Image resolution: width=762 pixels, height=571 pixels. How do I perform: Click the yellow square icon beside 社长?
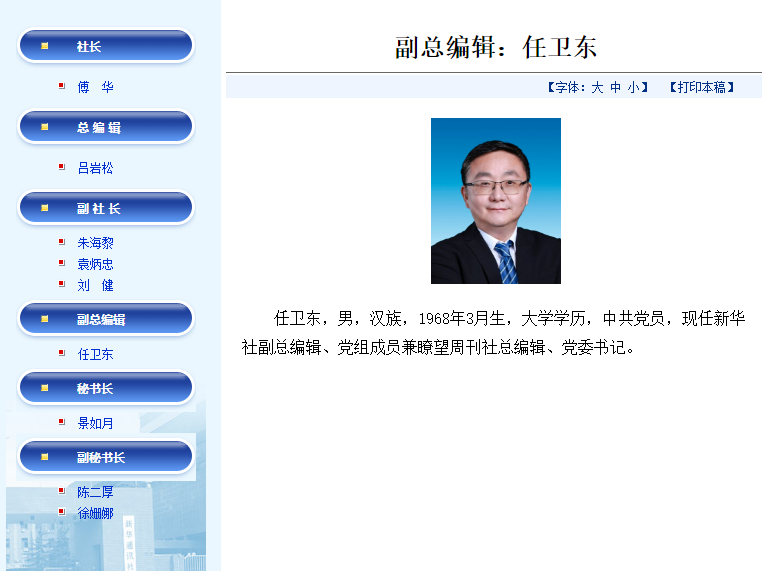point(44,46)
